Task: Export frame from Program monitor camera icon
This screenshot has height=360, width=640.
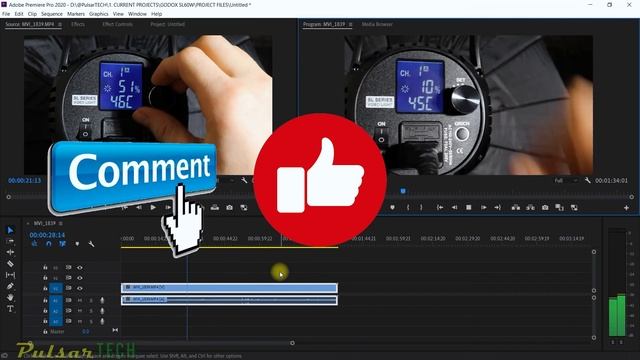Action: tap(545, 208)
